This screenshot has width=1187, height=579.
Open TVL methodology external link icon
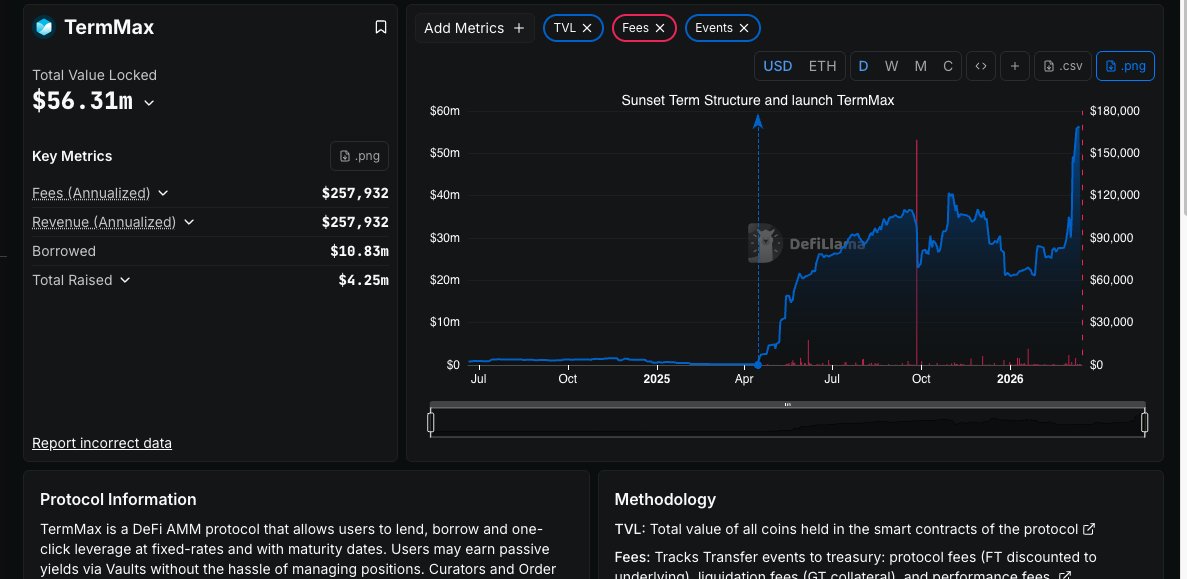(1089, 529)
